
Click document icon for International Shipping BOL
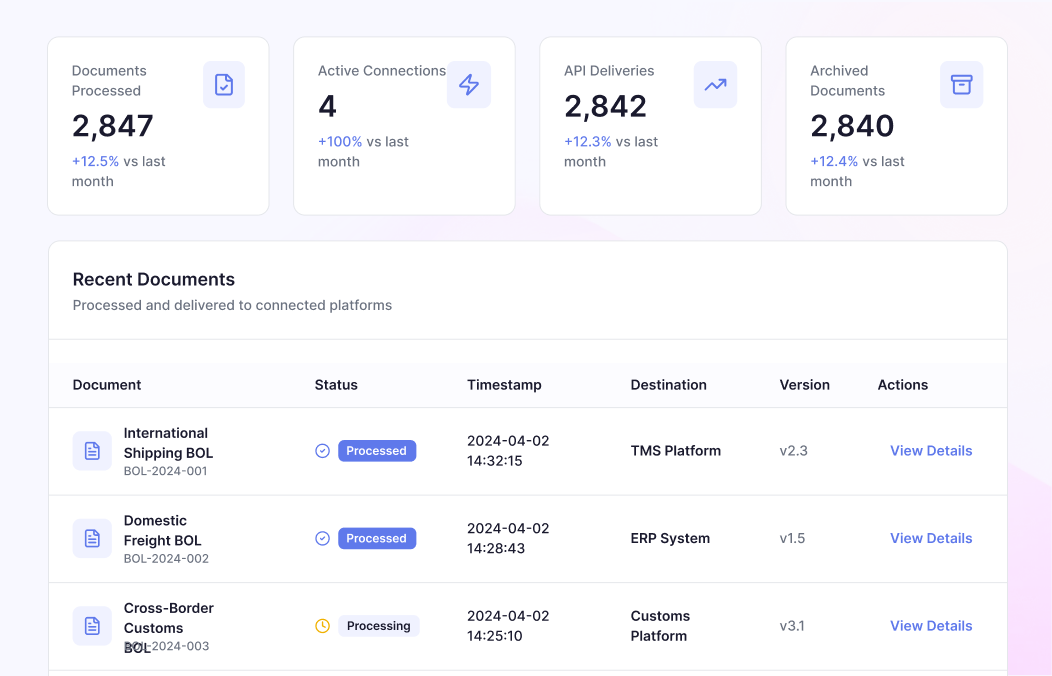[93, 451]
